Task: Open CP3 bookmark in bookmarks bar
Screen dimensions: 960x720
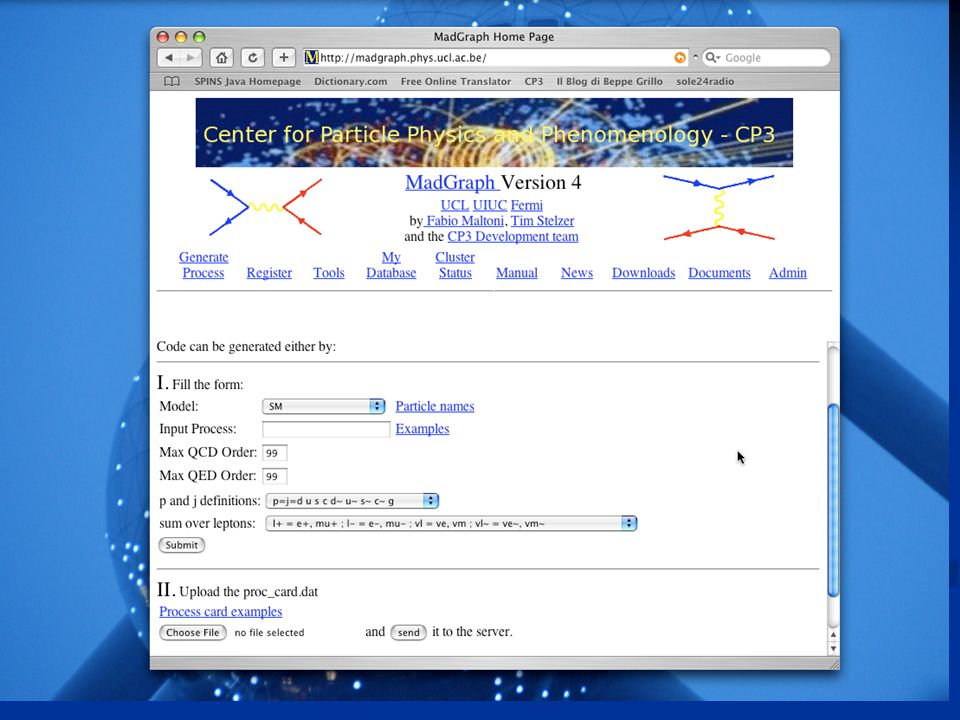Action: (533, 81)
